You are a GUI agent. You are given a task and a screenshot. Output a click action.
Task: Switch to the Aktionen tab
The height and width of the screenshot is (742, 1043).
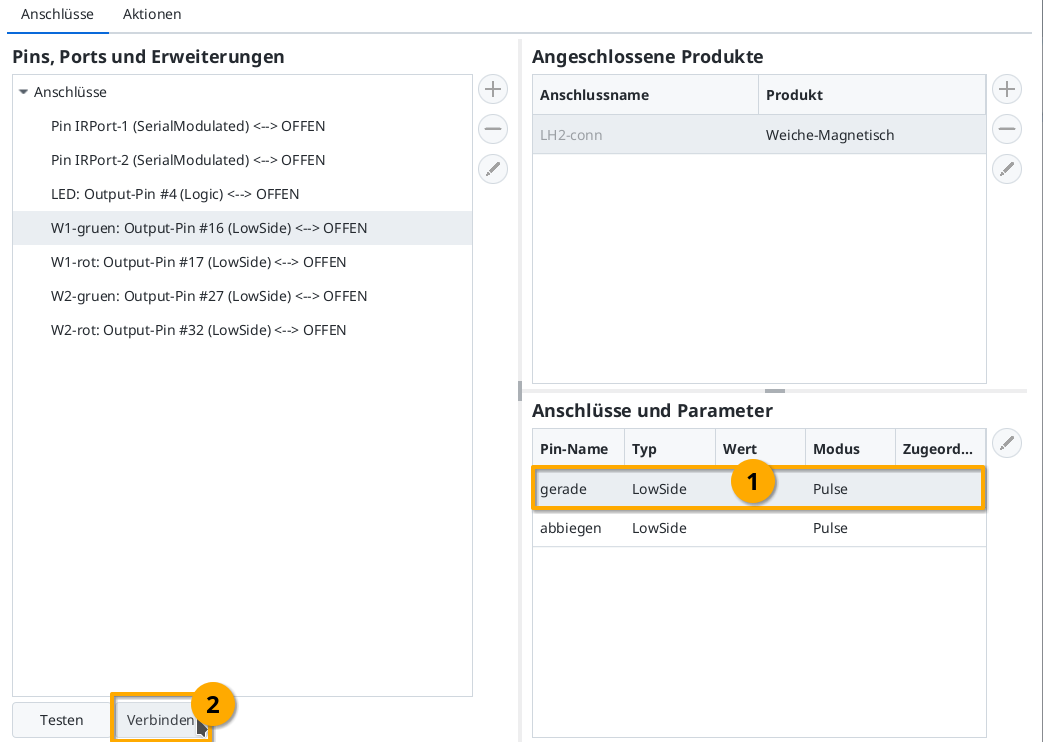151,14
